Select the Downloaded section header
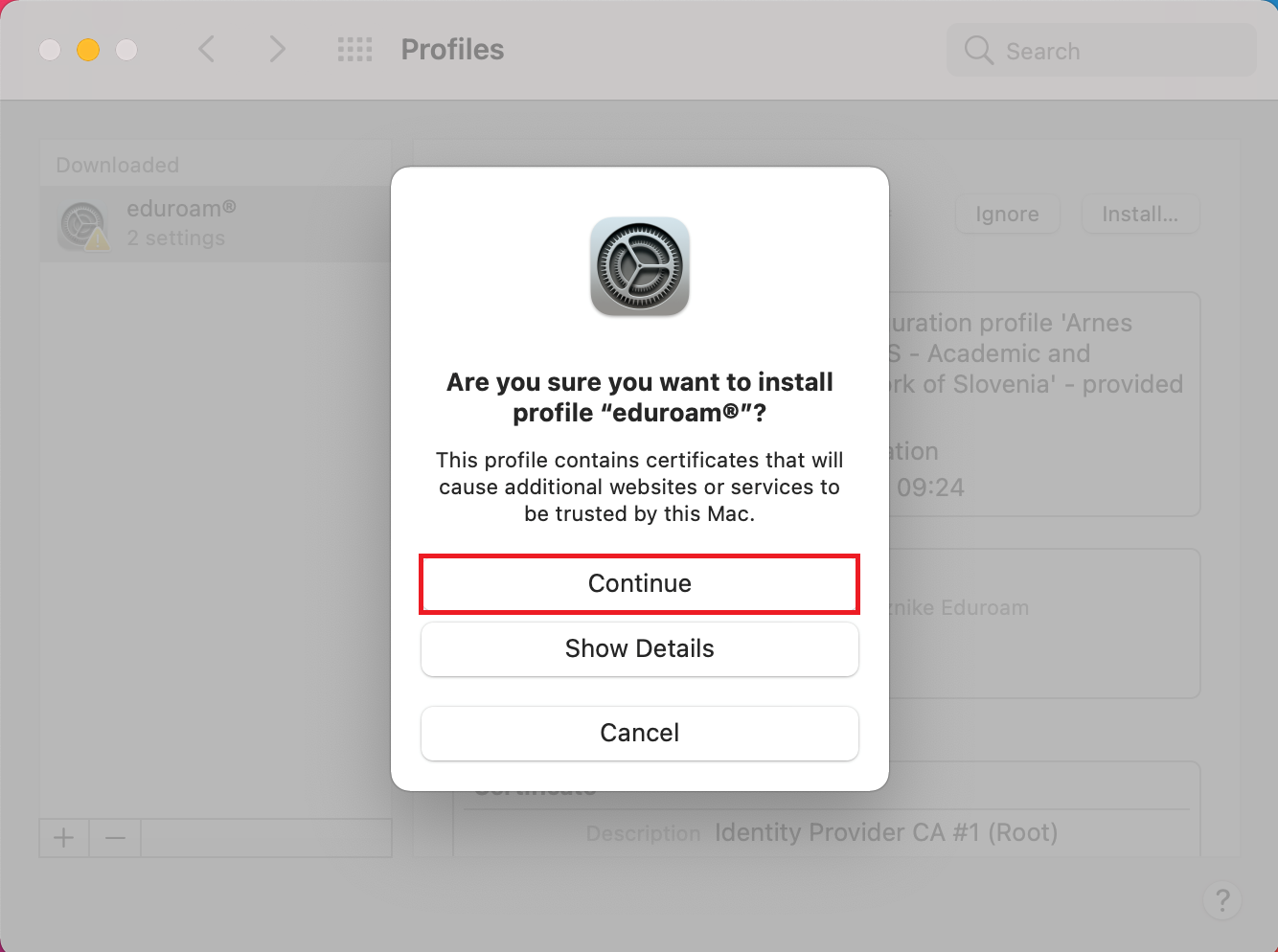1278x952 pixels. (118, 165)
